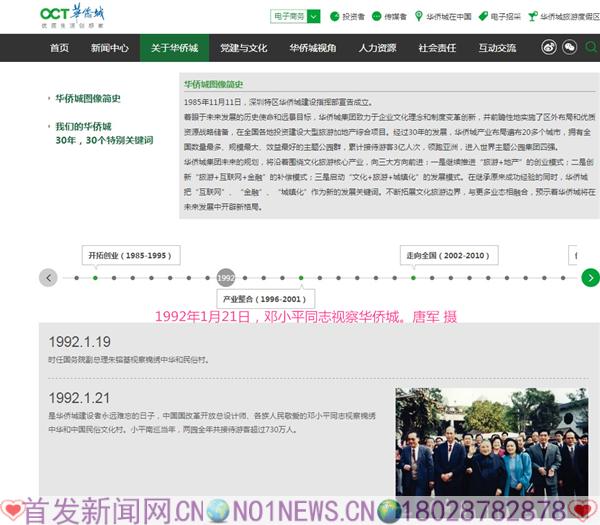Open the 传媒者 link
Image resolution: width=600 pixels, height=525 pixels.
click(395, 16)
